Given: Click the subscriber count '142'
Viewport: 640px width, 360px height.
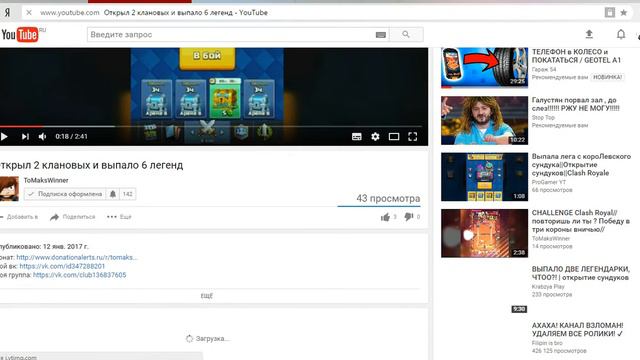Looking at the screenshot, I should click(x=128, y=194).
